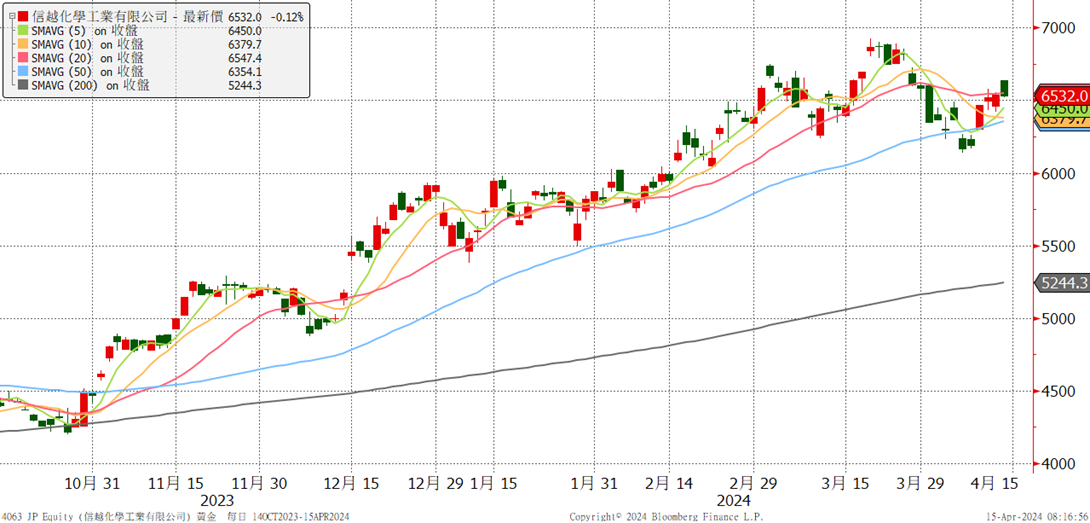
Task: Select SMAVG (5) on 收盤 legend row
Action: (84, 30)
